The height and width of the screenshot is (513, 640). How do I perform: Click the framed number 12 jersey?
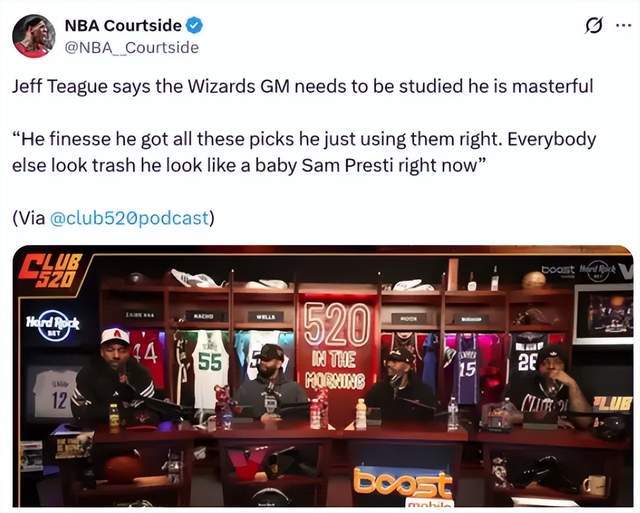coord(55,394)
